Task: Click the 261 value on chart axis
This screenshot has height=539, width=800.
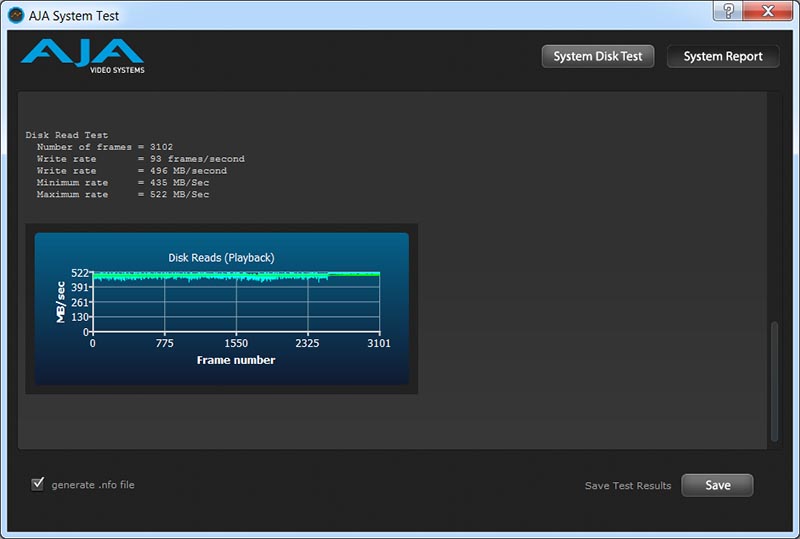Action: [x=80, y=302]
